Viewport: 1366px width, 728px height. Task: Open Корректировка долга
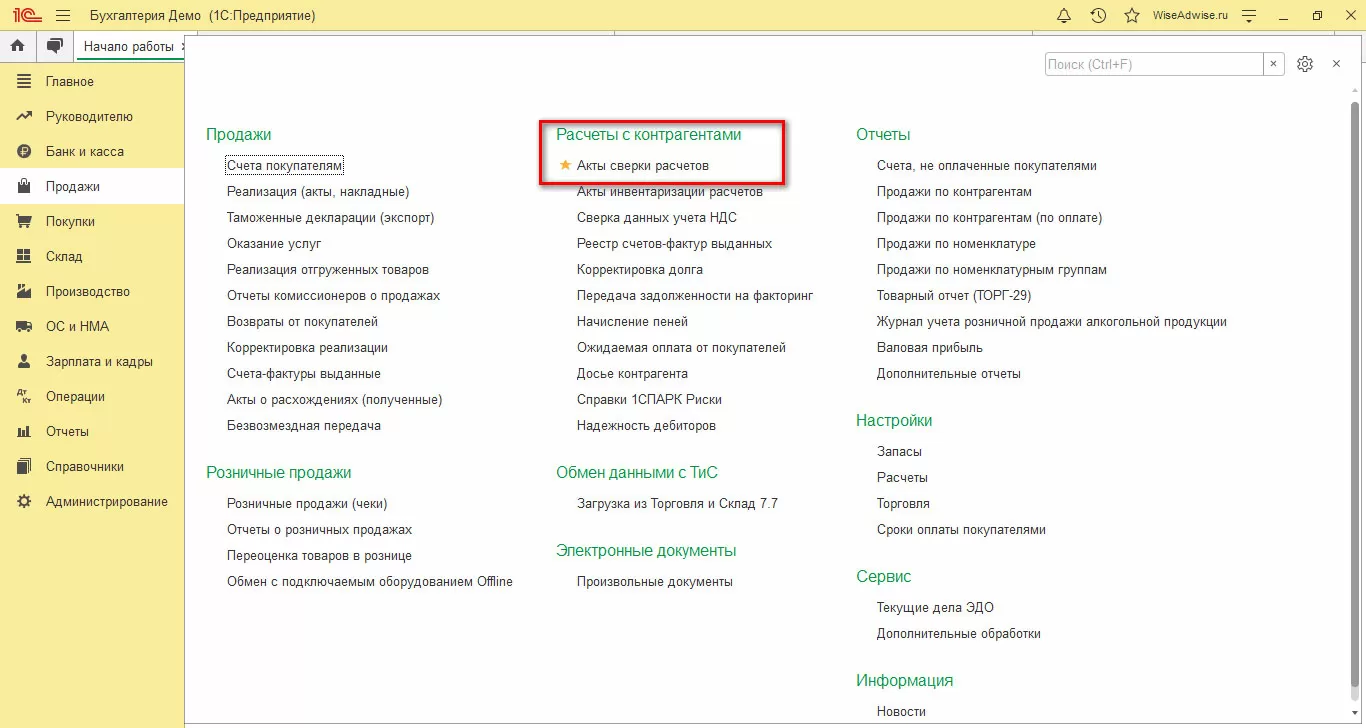(640, 269)
